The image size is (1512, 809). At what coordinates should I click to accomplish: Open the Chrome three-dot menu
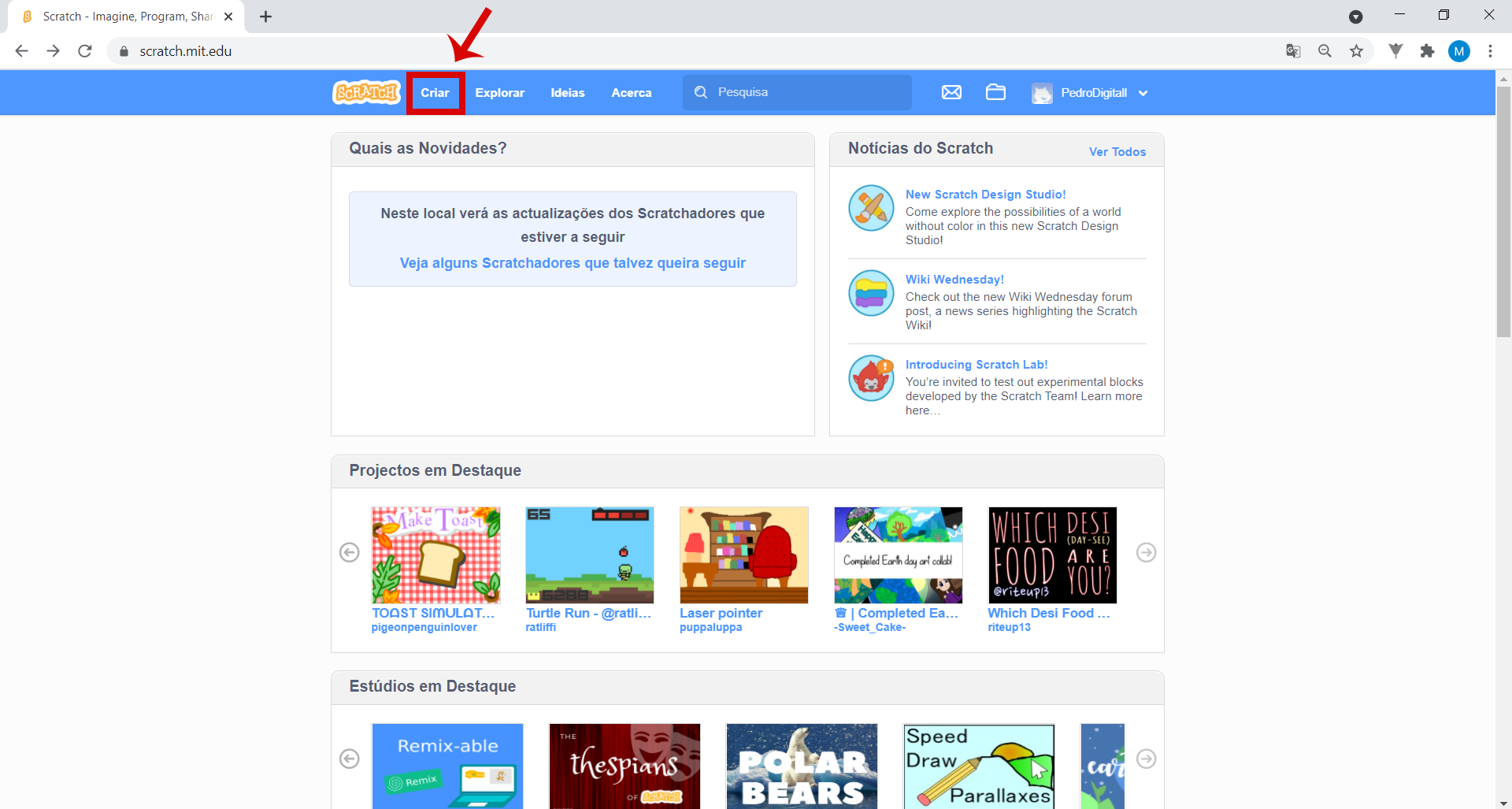point(1490,51)
